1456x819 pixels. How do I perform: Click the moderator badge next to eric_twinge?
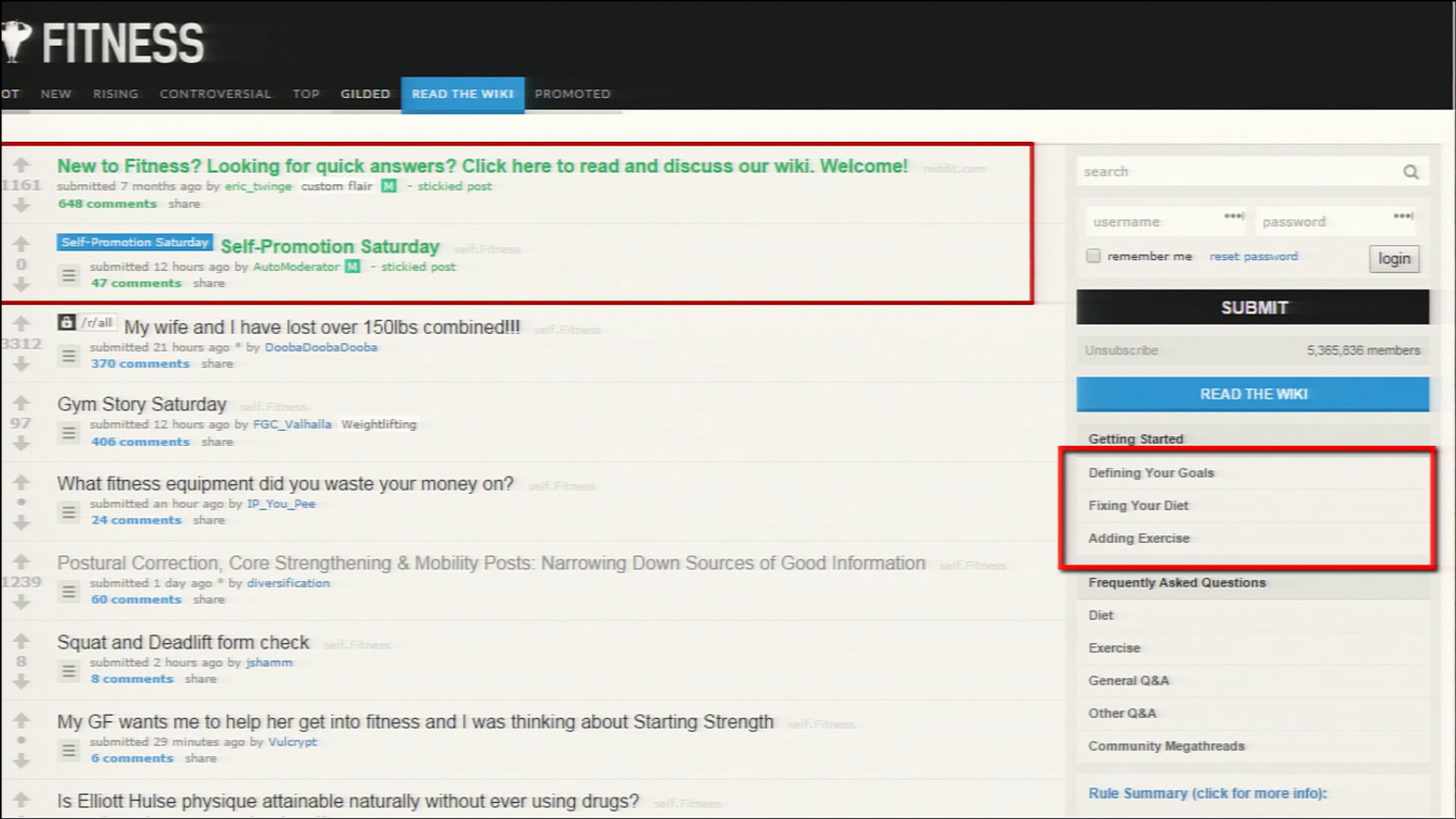point(389,186)
